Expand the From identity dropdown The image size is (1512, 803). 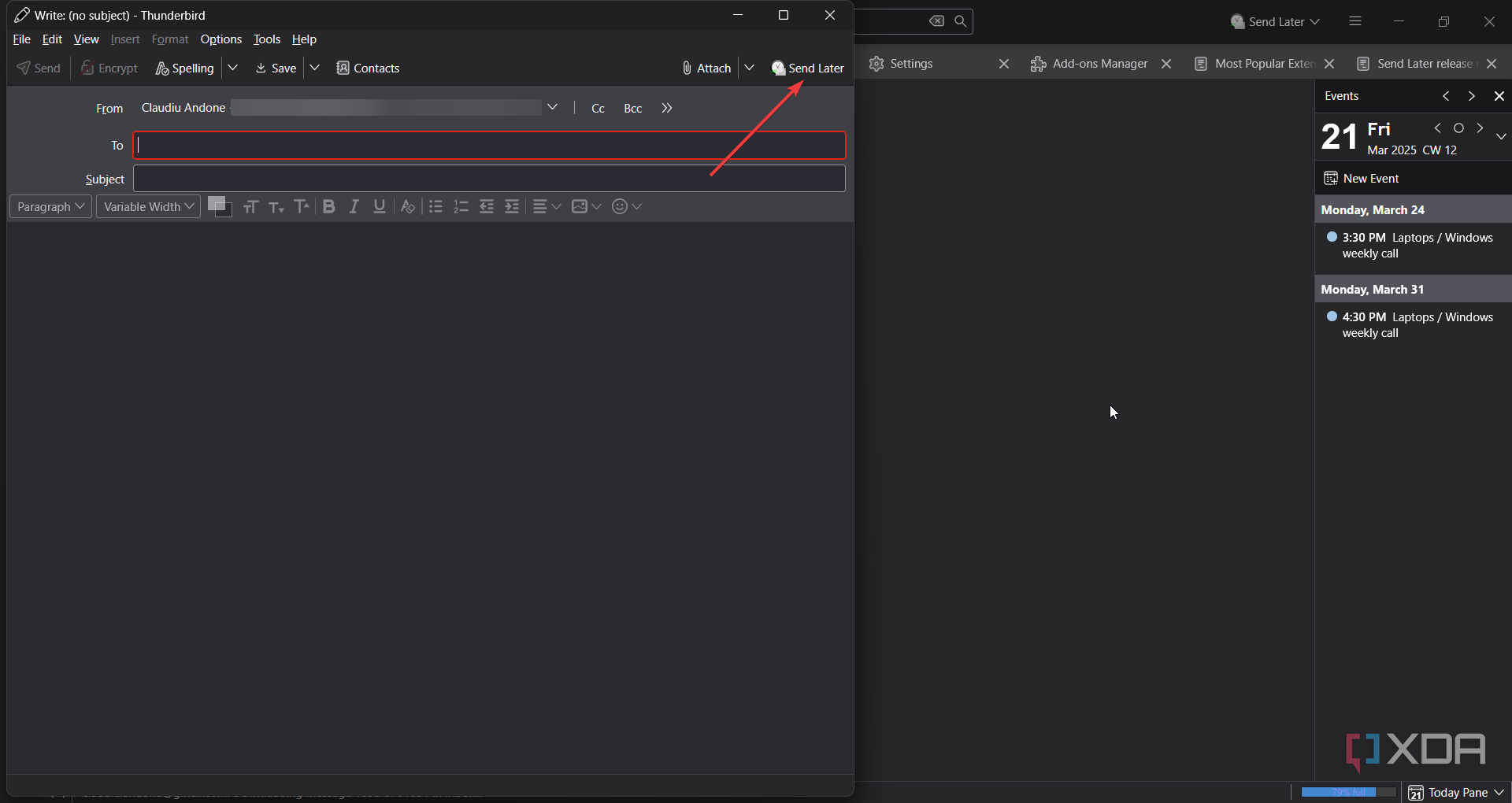pos(552,107)
